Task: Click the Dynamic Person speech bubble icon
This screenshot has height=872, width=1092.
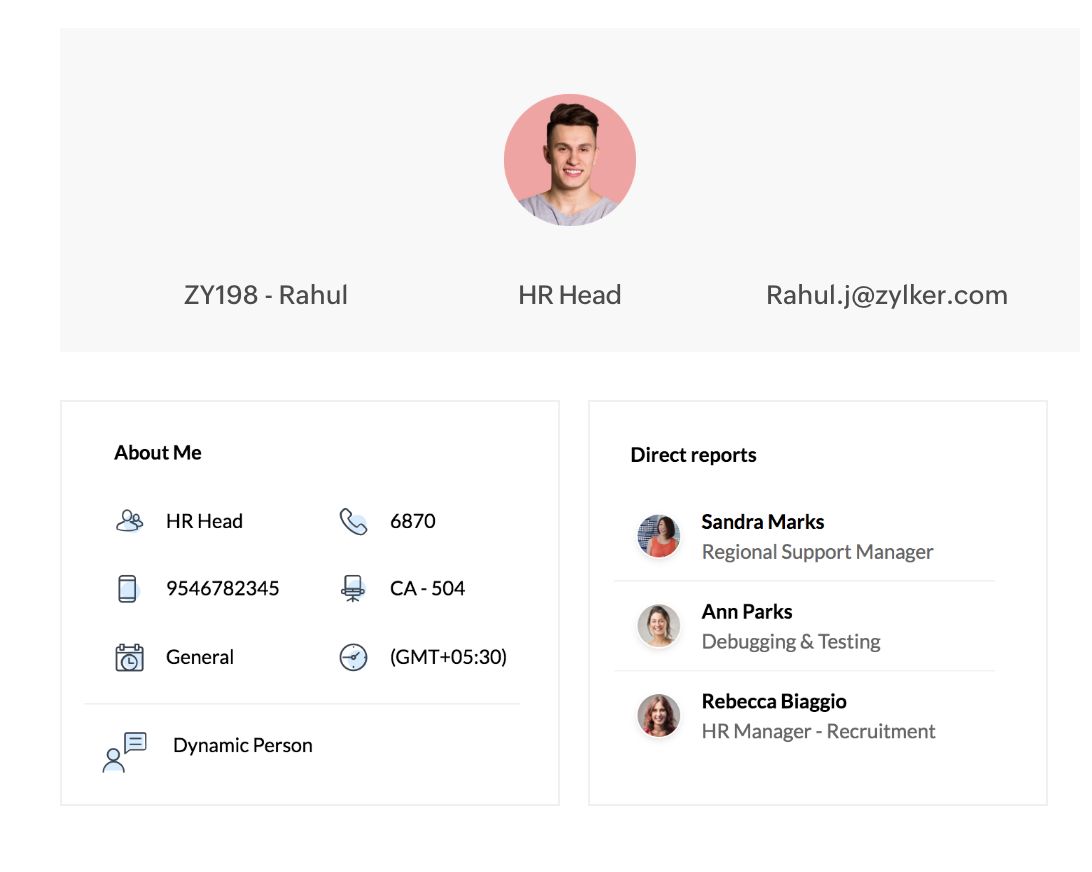Action: pos(124,751)
